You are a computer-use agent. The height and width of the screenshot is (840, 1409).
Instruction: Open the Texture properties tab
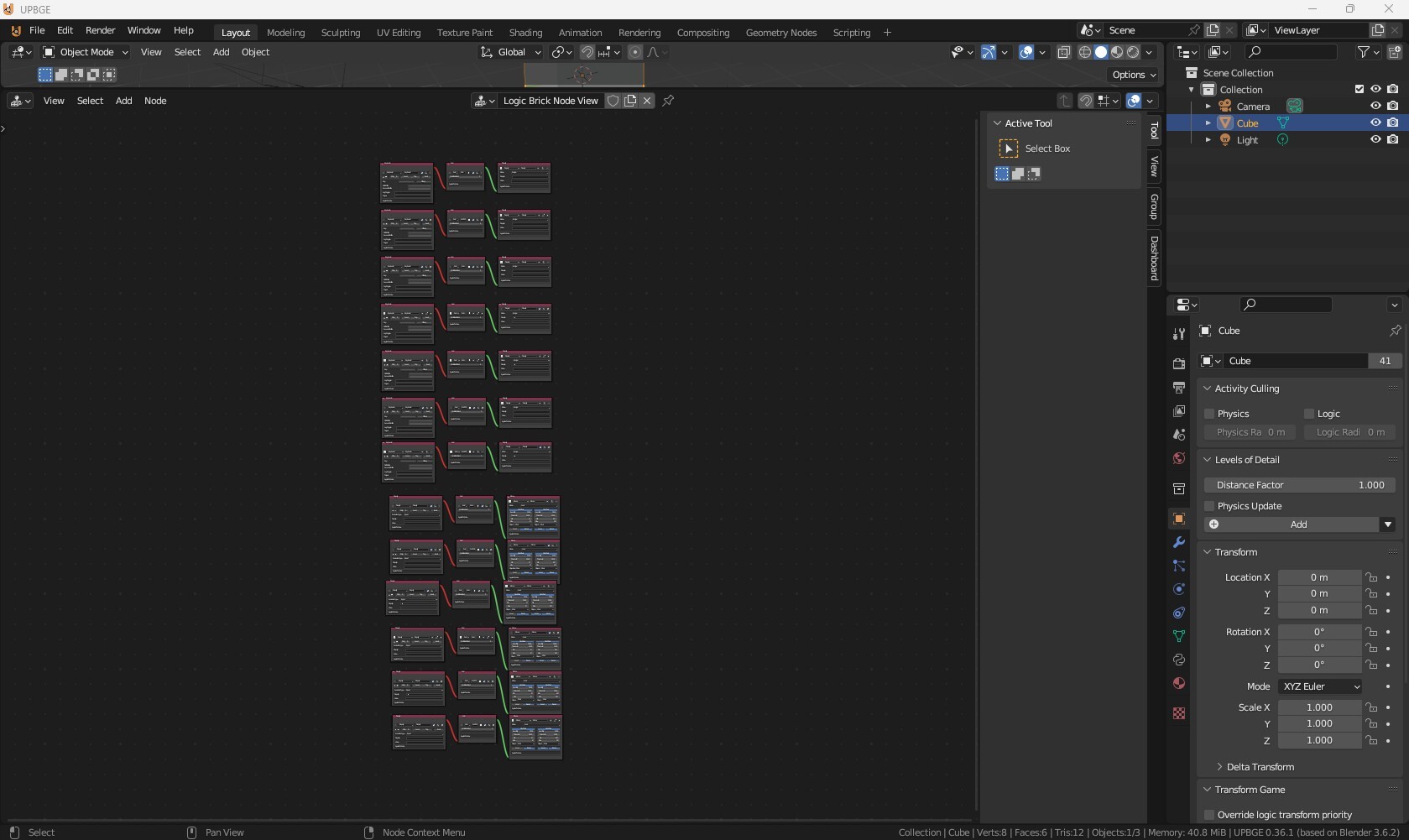coord(1179,713)
